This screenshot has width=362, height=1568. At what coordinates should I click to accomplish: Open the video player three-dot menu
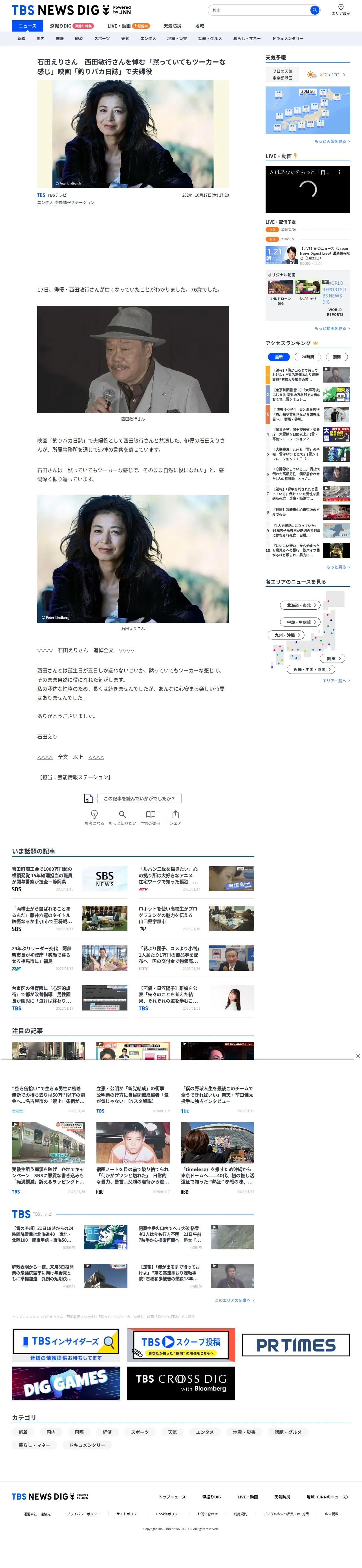339,172
